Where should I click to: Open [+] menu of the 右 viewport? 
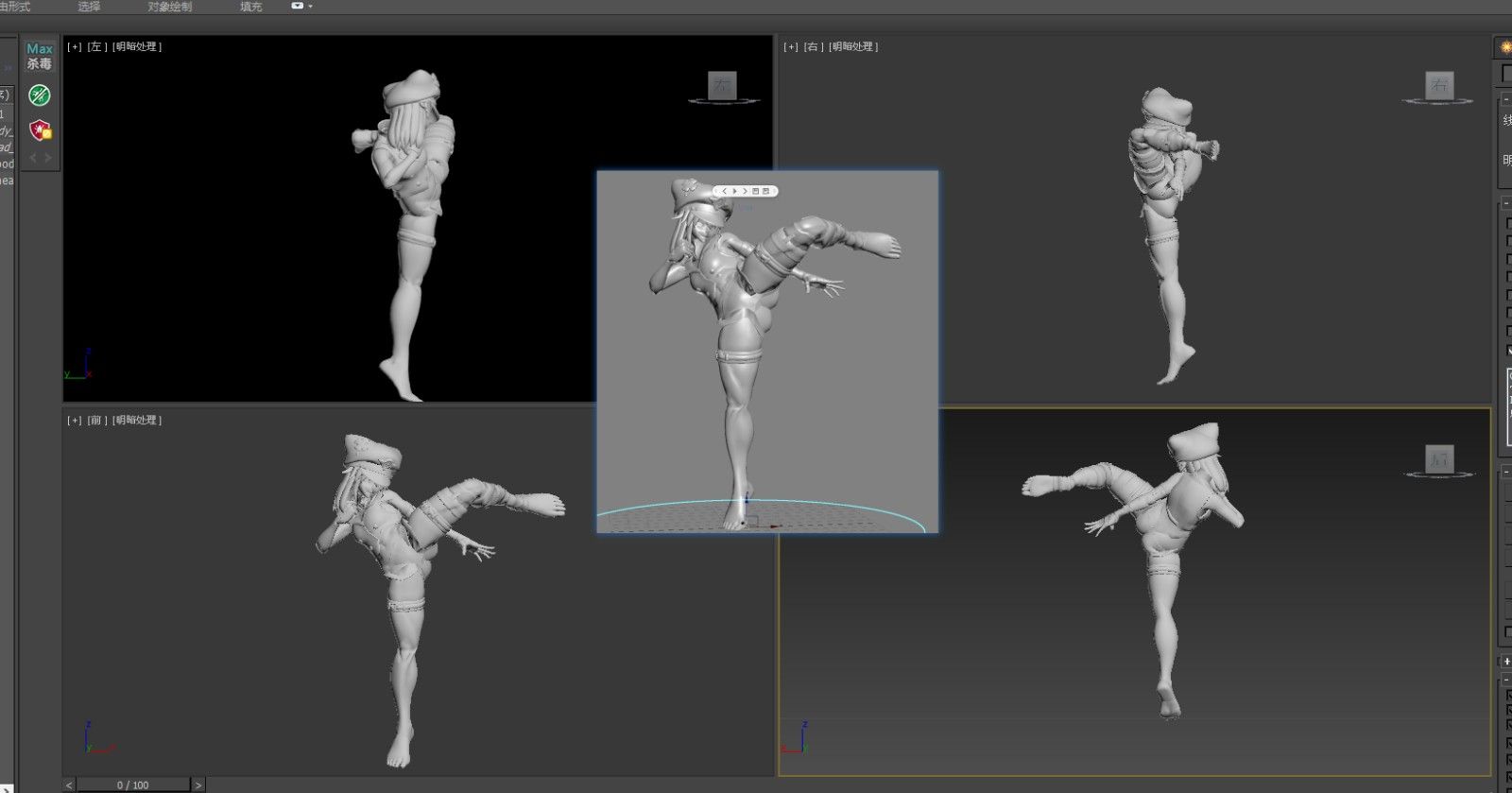point(791,46)
